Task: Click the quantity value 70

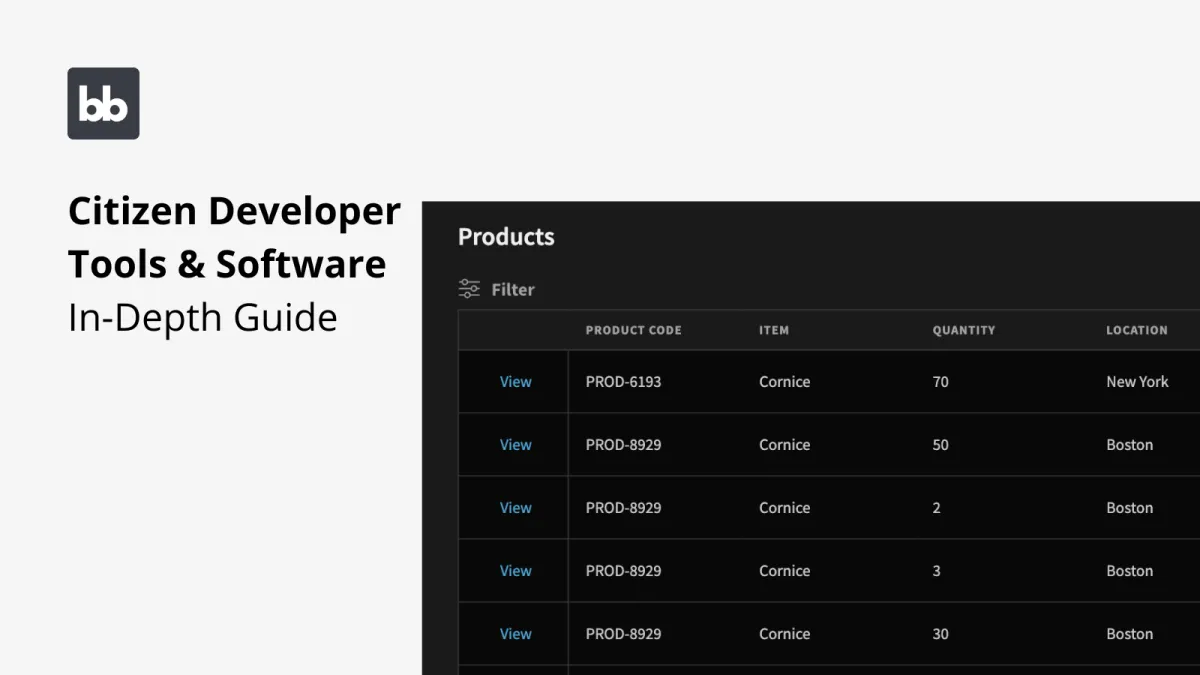Action: [x=940, y=381]
